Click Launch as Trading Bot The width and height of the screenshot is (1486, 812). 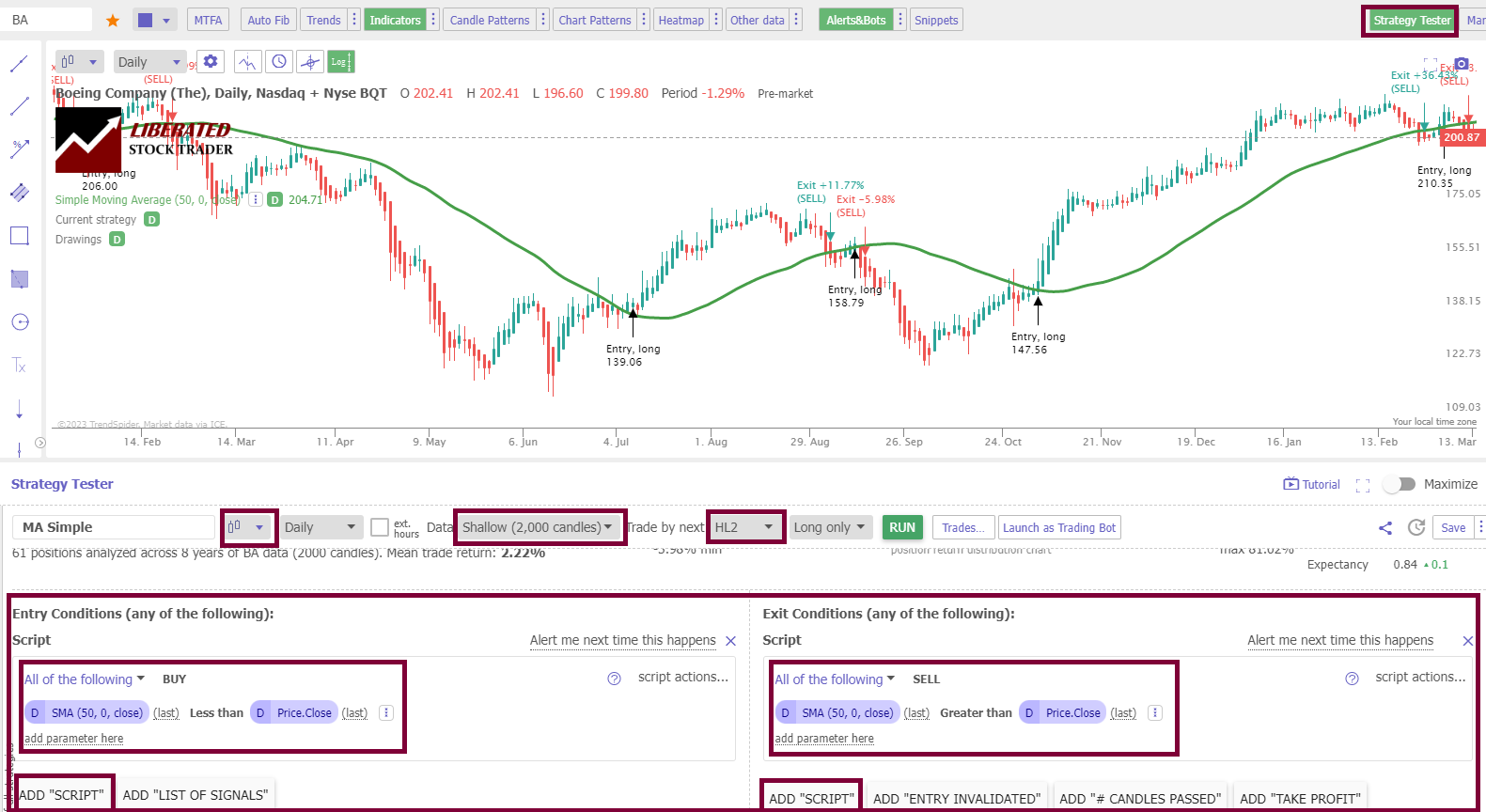click(1059, 527)
